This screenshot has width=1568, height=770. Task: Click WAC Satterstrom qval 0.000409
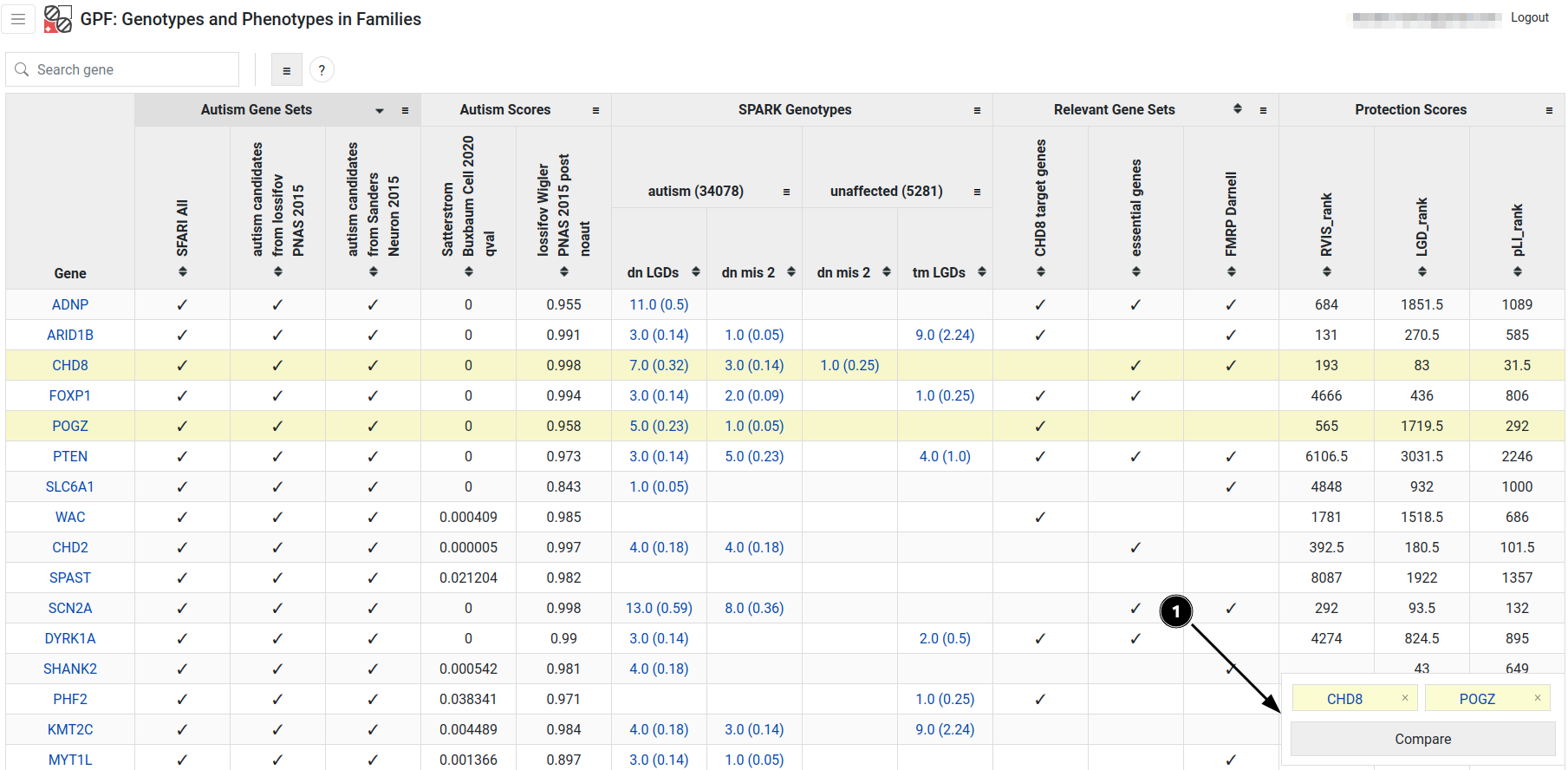(x=468, y=517)
